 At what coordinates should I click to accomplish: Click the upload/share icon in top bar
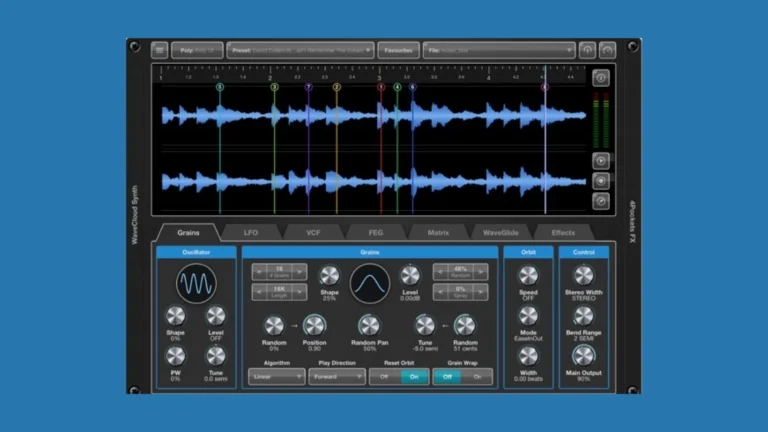pos(587,50)
